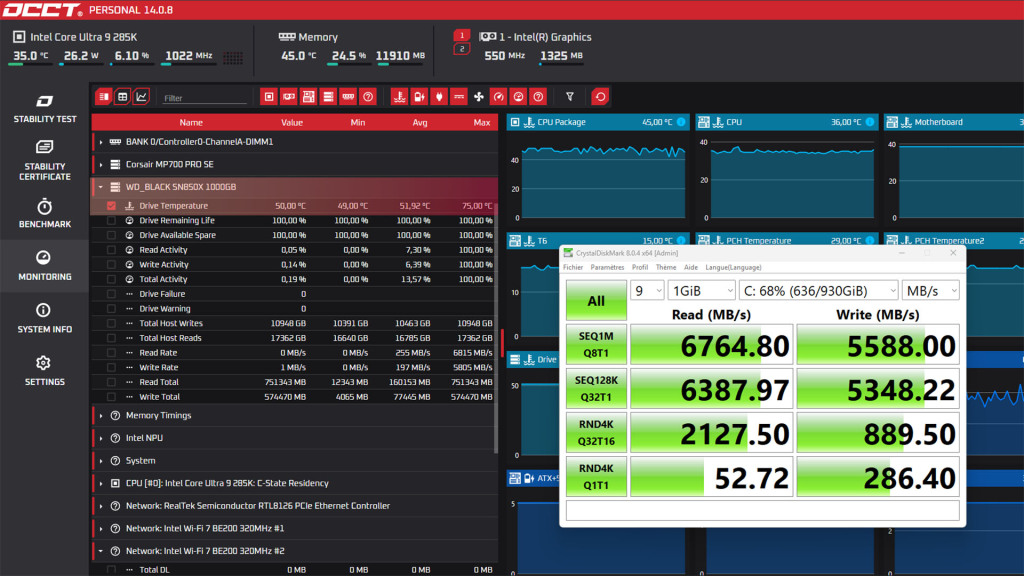Check the Total Host Writes checkbox
The width and height of the screenshot is (1024, 576).
coord(111,323)
